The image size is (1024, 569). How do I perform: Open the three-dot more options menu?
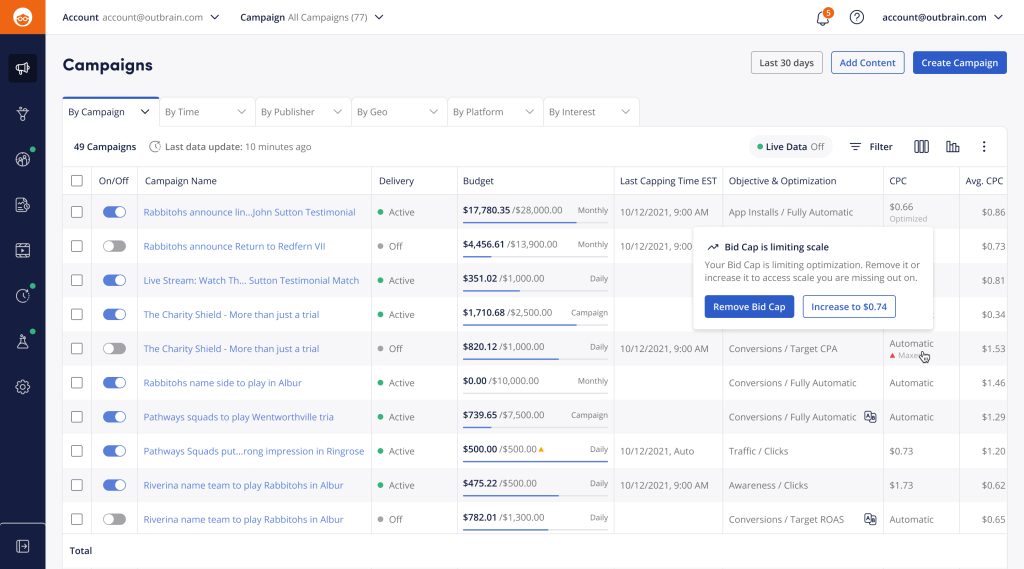[983, 147]
